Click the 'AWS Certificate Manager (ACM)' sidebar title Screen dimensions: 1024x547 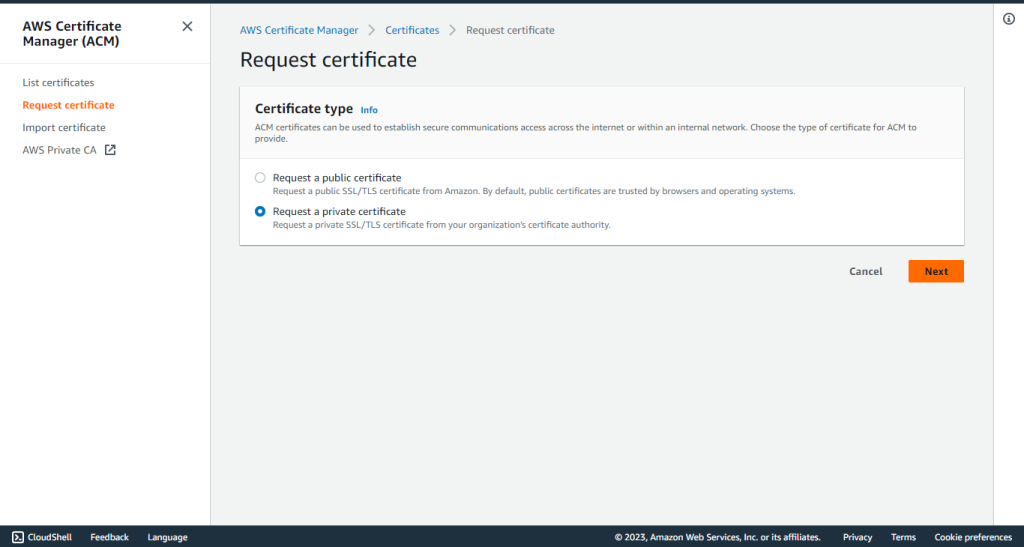coord(72,33)
